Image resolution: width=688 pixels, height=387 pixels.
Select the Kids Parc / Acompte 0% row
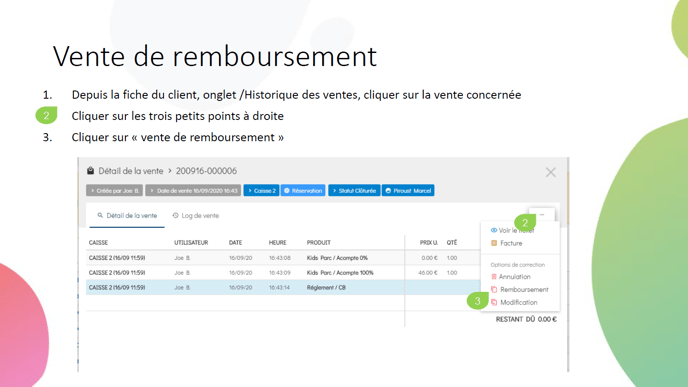[x=283, y=258]
